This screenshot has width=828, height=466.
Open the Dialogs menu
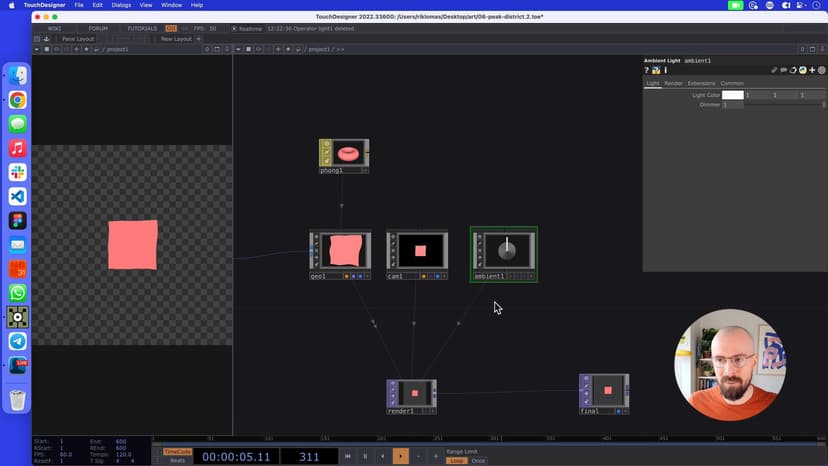(121, 5)
